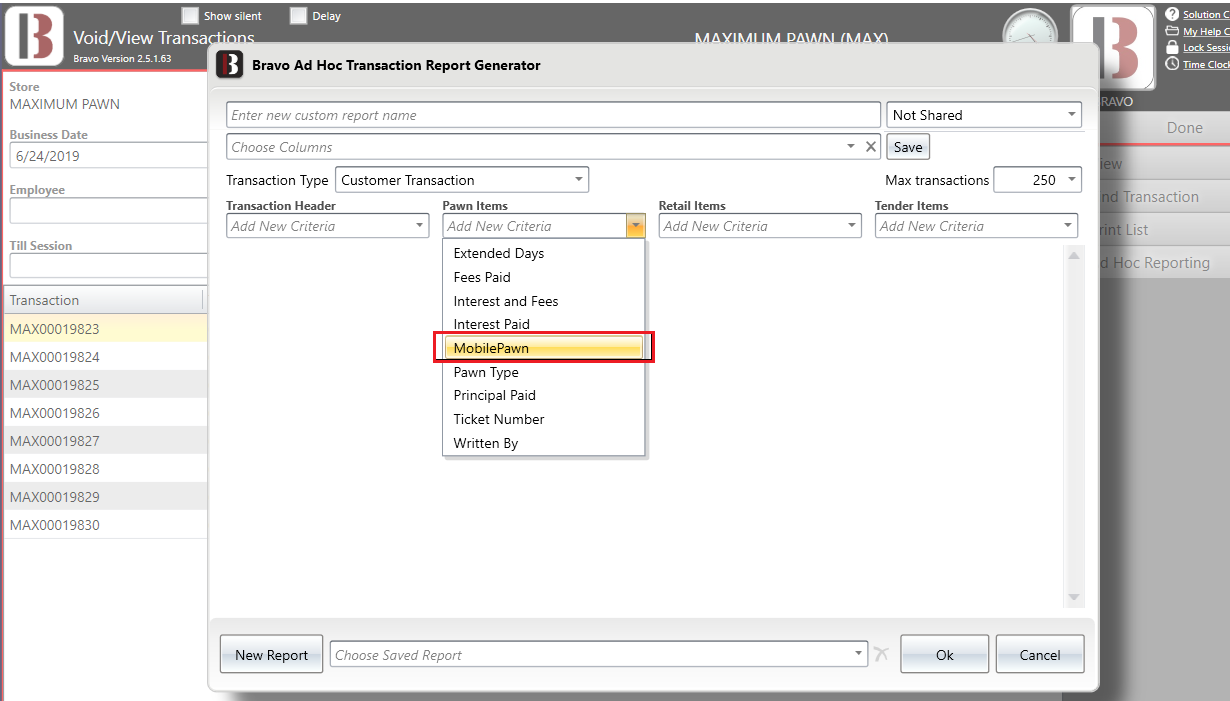Select Fees Paid criteria
Image resolution: width=1230 pixels, height=701 pixels.
pyautogui.click(x=544, y=277)
